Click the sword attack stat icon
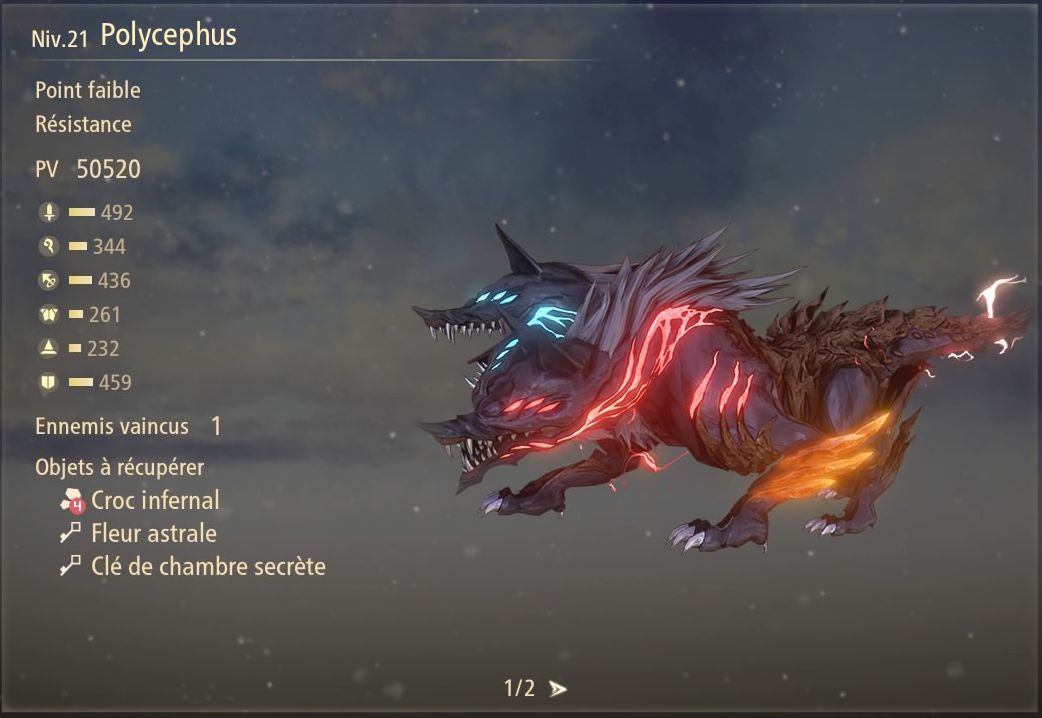 pyautogui.click(x=49, y=213)
